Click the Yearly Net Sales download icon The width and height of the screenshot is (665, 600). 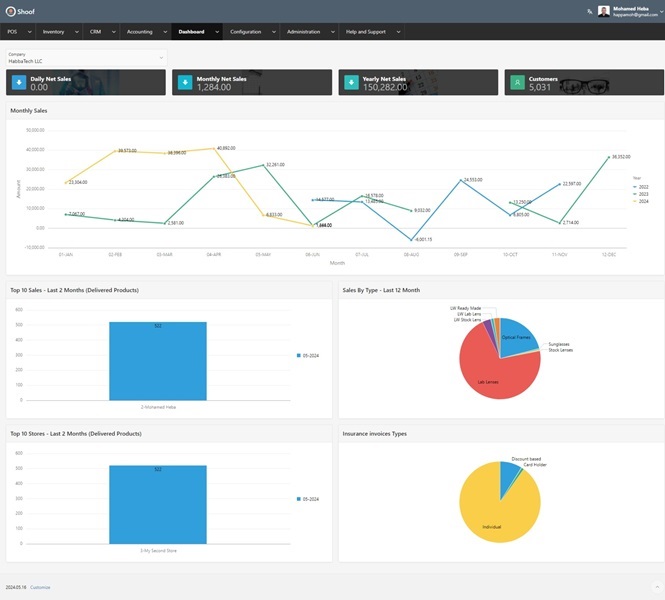coord(351,82)
